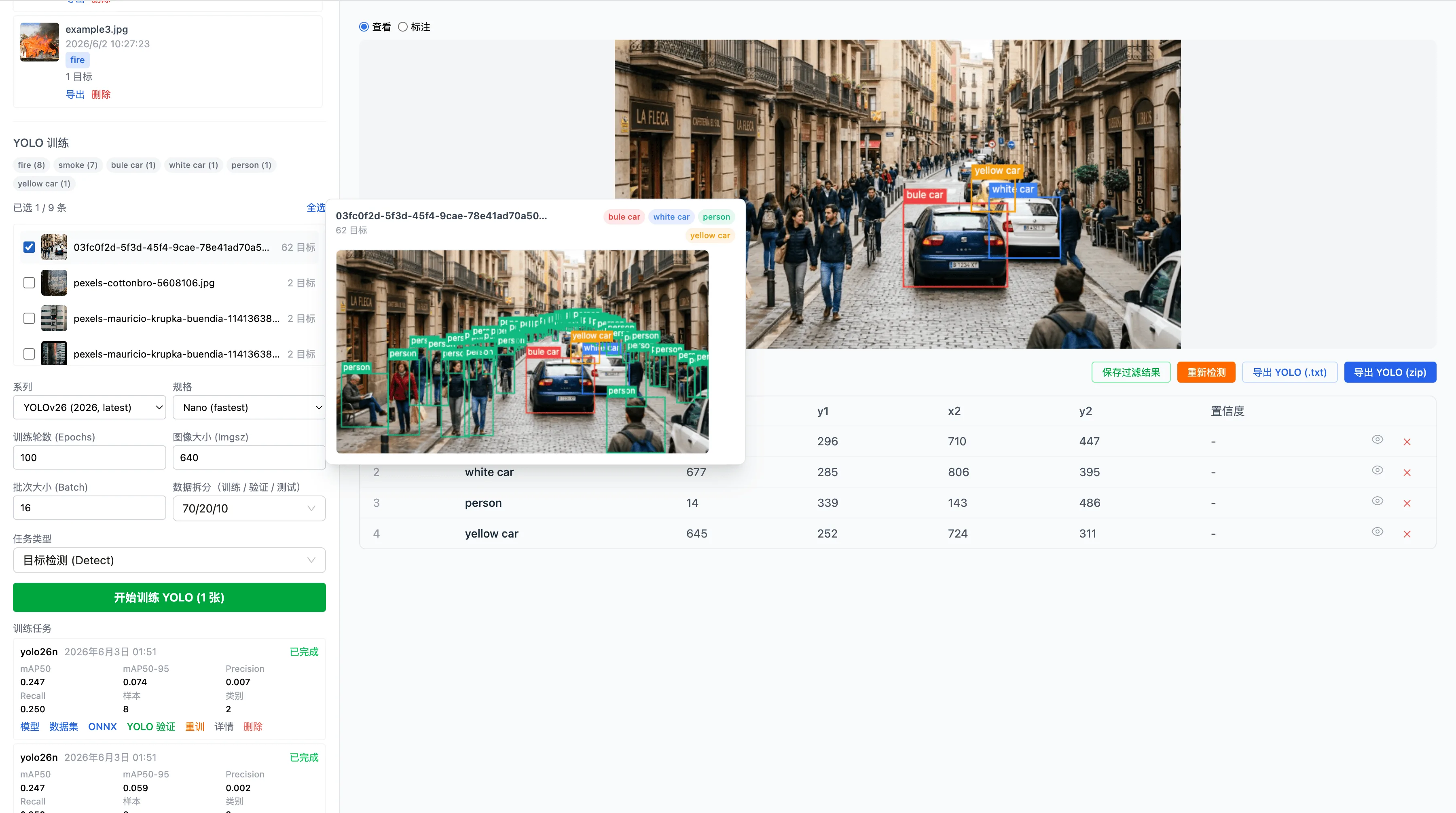Click 全选 select-all link

click(x=315, y=207)
